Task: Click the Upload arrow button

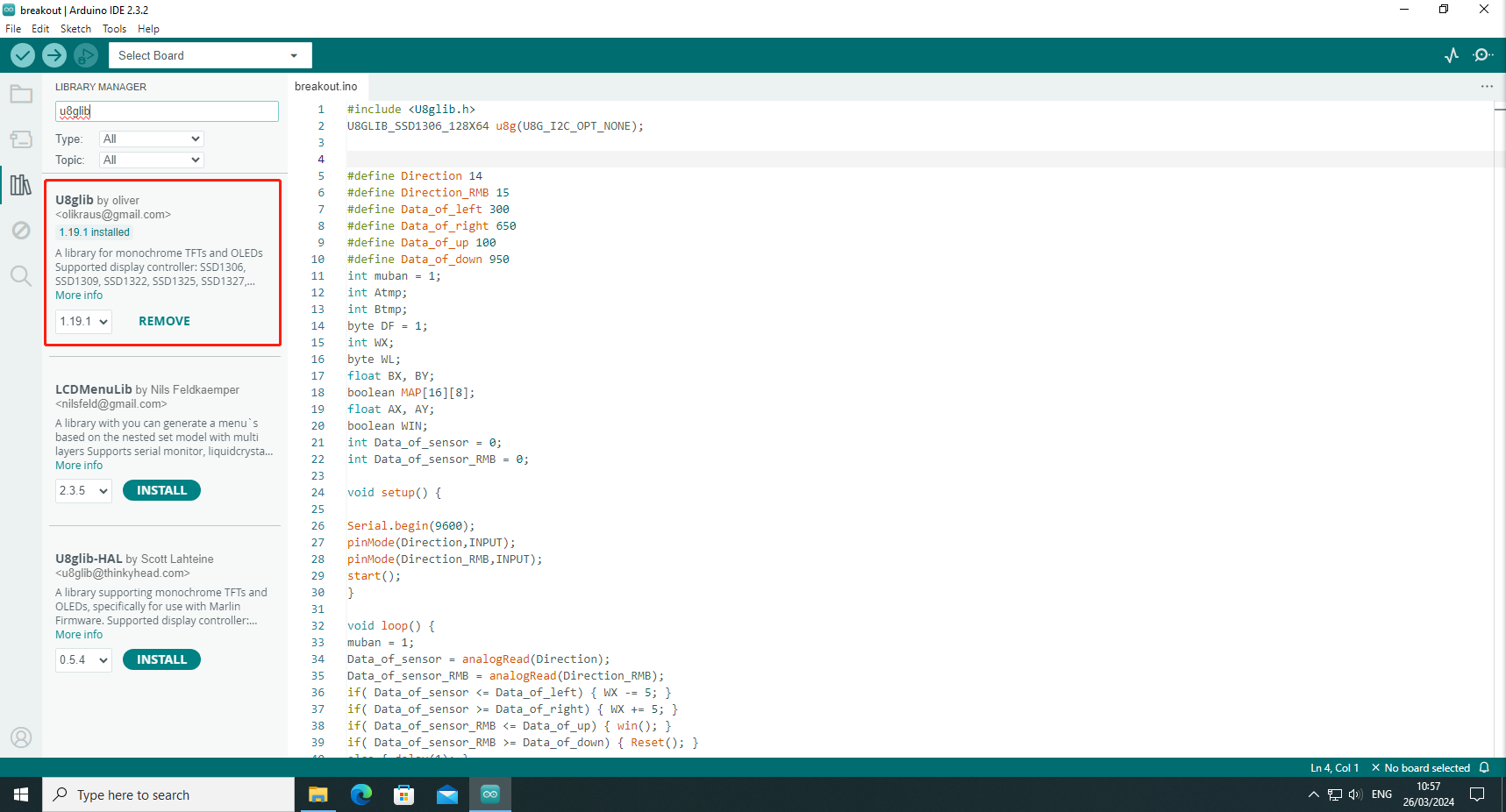Action: tap(54, 55)
